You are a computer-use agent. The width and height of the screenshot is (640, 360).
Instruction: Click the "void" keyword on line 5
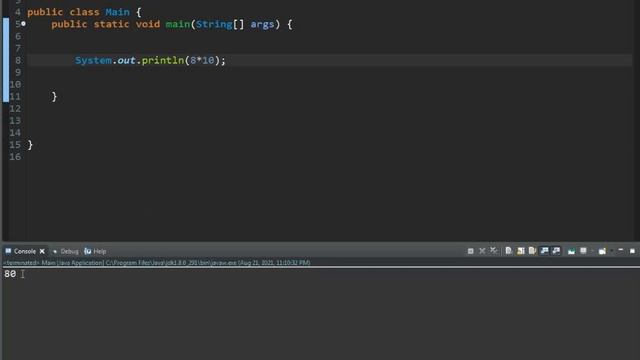click(148, 24)
